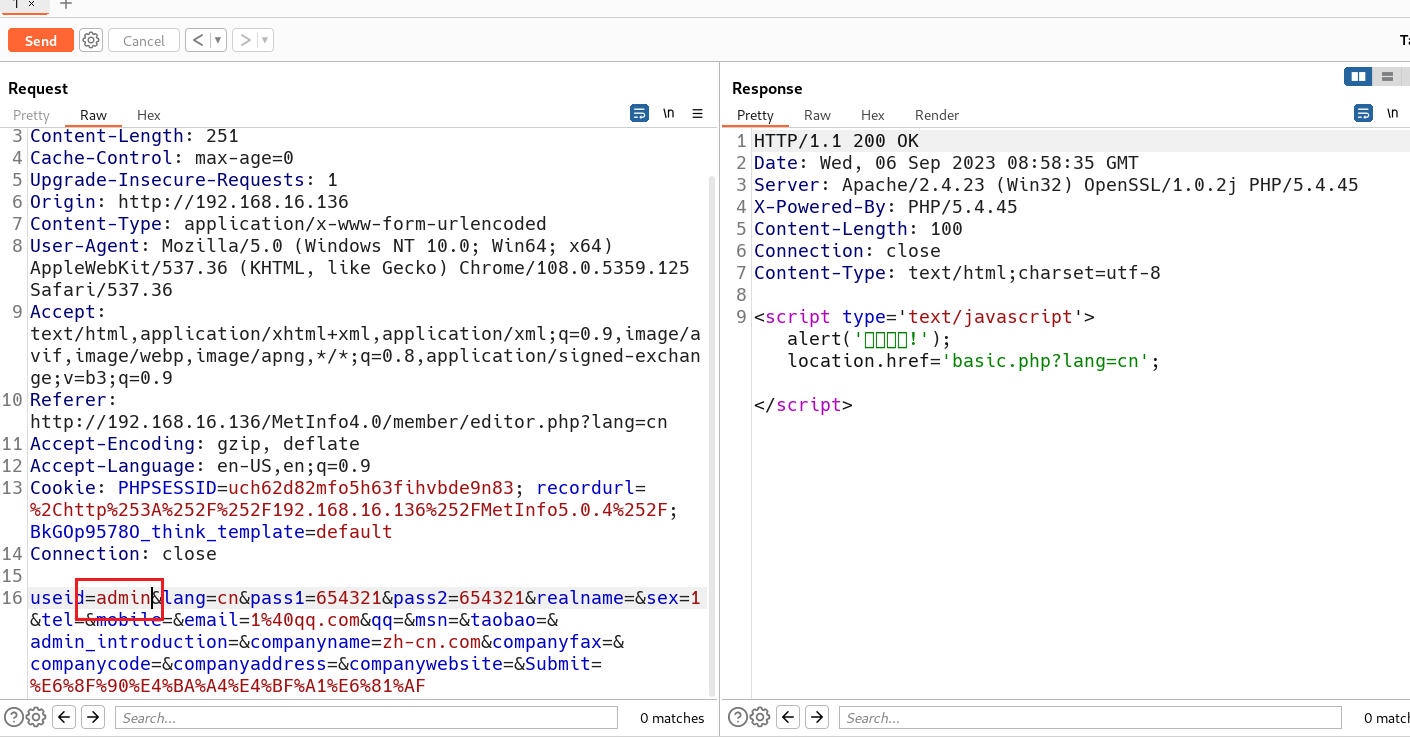Switch Response view to Raw tab
Screen dimensions: 1410x737
coord(817,115)
